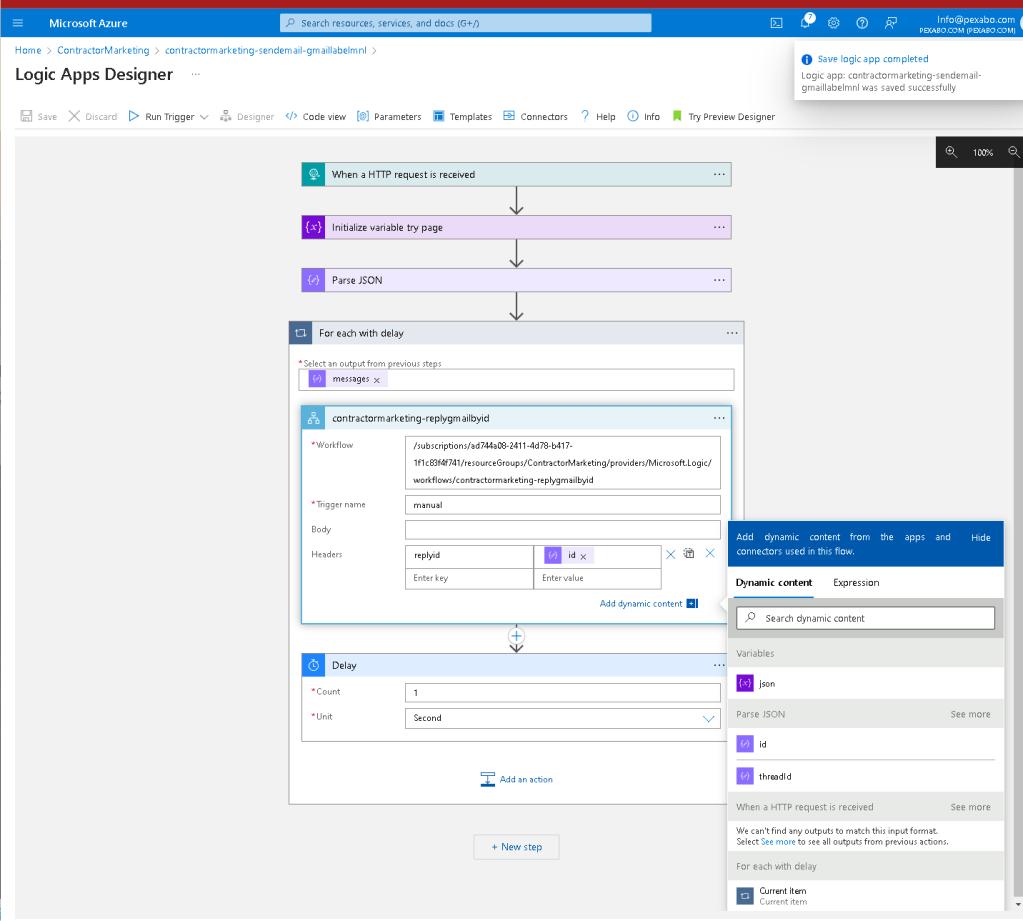Go to Home breadcrumb
Viewport: 1023px width, 921px height.
click(x=28, y=50)
